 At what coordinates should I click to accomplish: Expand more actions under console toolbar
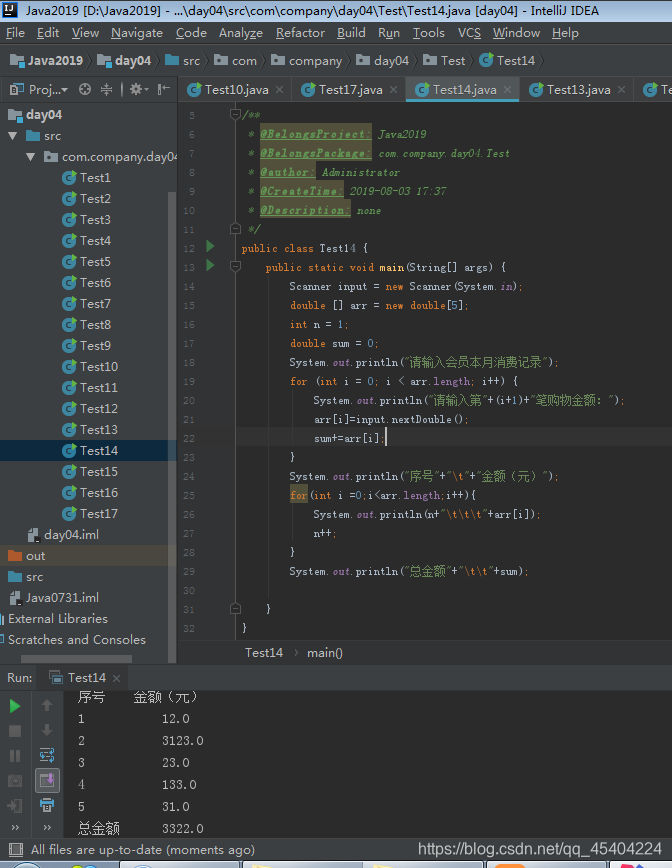(x=47, y=828)
